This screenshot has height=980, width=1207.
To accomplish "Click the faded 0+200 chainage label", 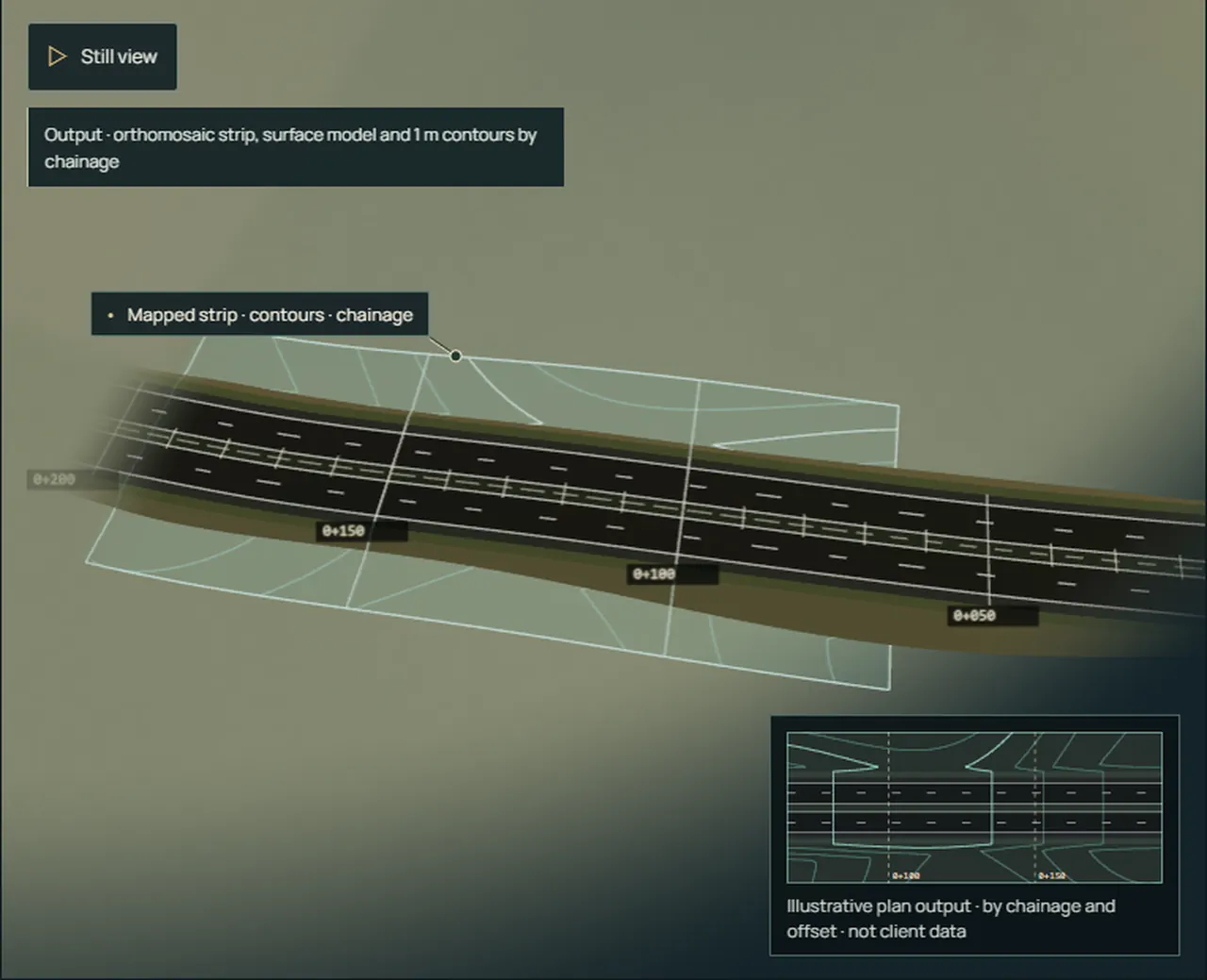I will (x=54, y=479).
